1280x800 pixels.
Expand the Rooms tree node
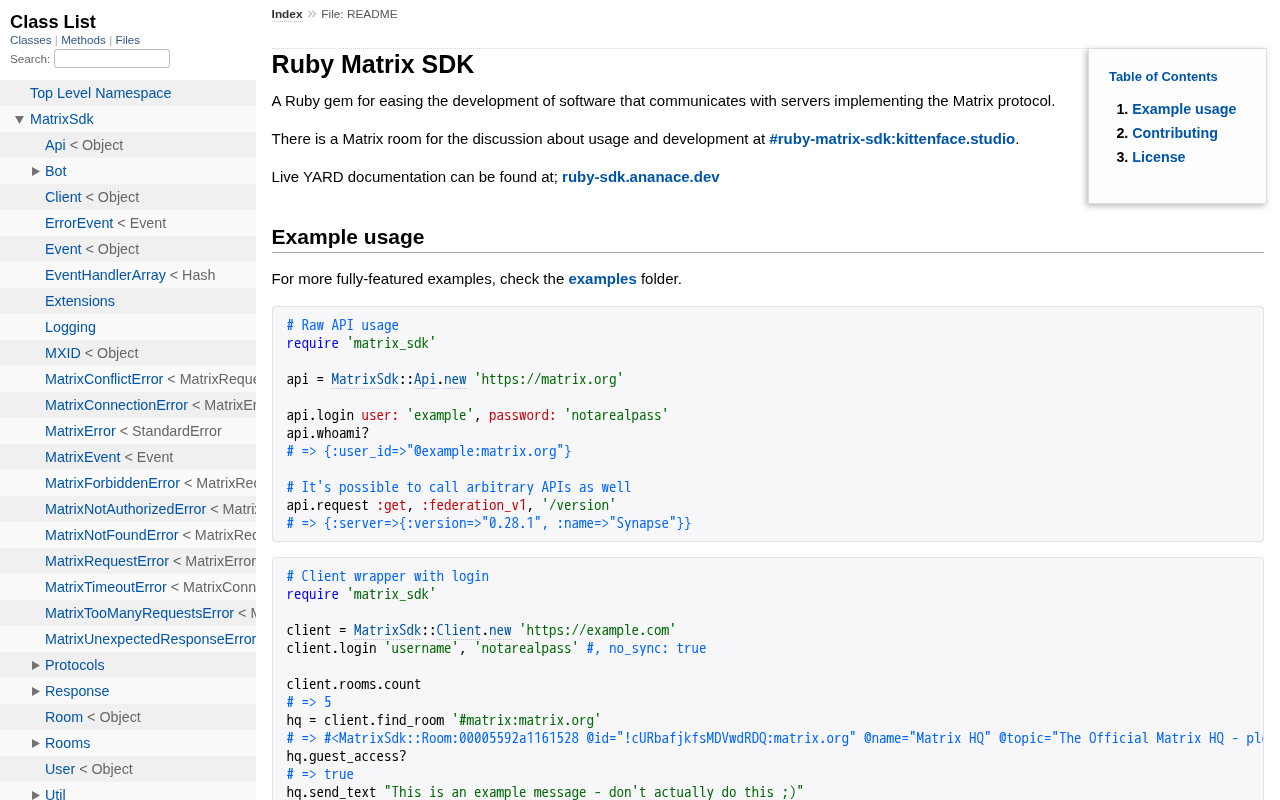point(36,743)
